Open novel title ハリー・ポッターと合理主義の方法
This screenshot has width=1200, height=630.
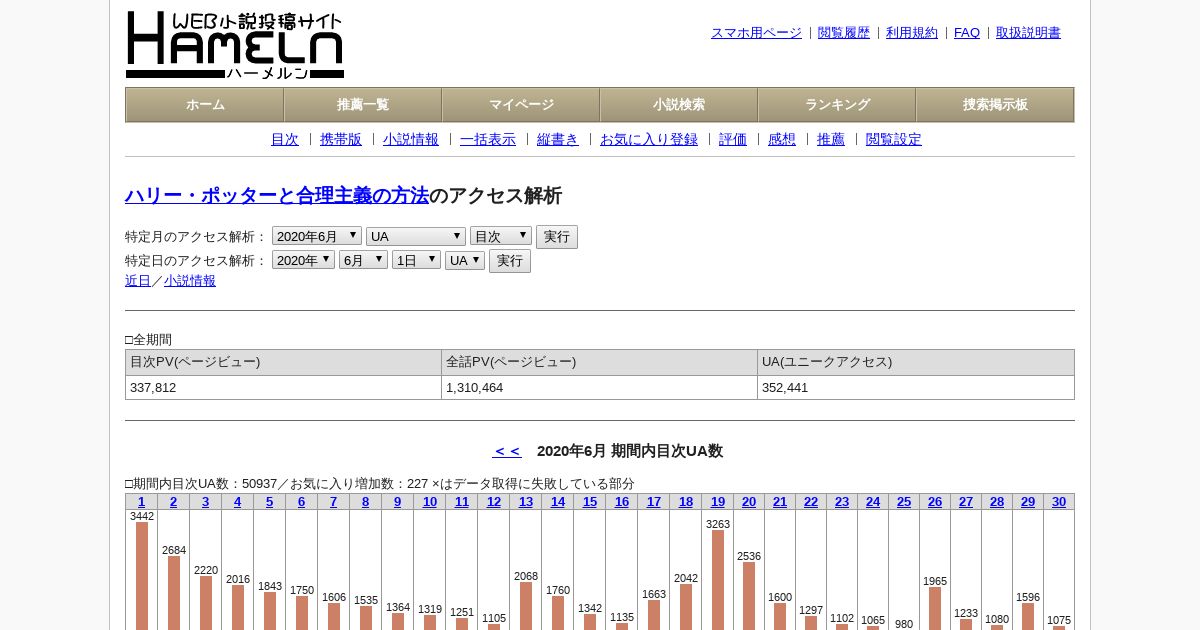tap(277, 196)
